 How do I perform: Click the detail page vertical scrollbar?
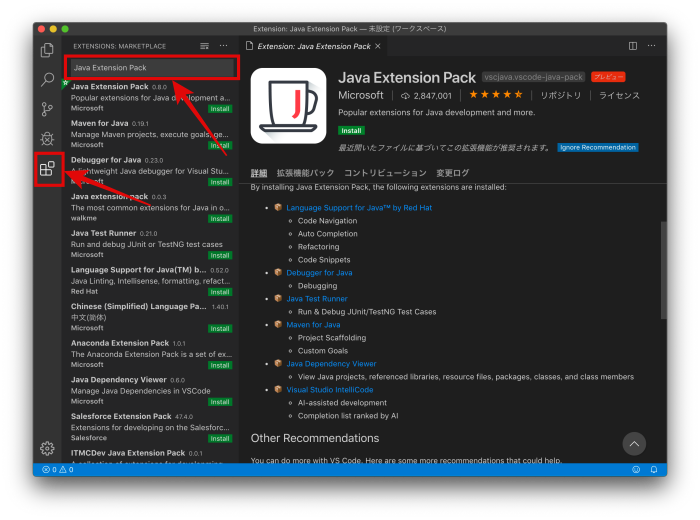coord(663,270)
